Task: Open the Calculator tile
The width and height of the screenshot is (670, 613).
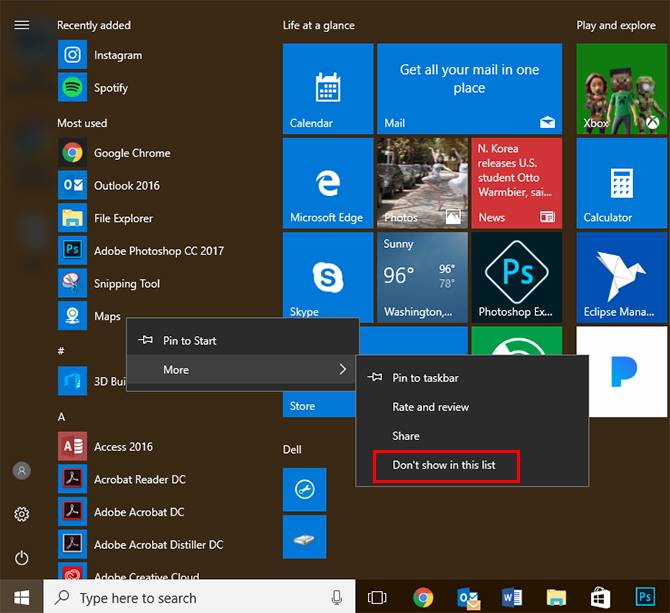Action: (621, 183)
